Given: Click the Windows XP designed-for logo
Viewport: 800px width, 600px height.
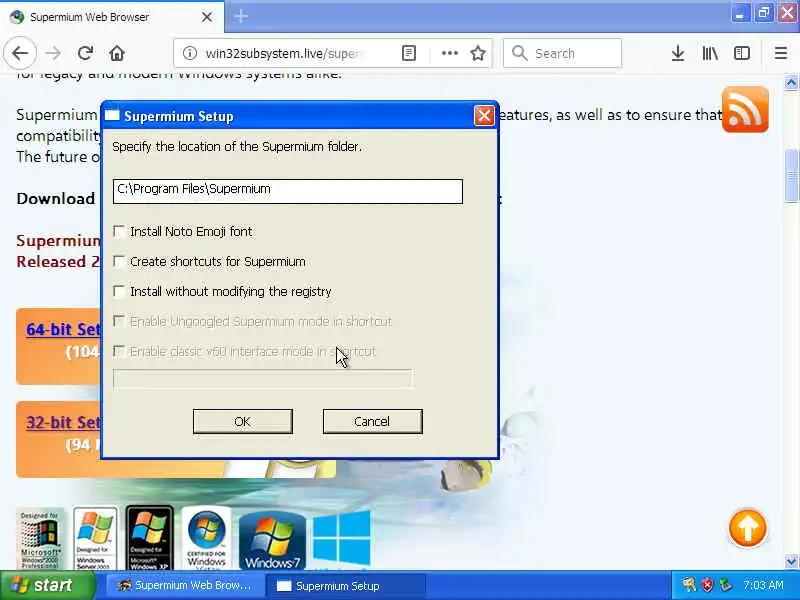Looking at the screenshot, I should pos(149,538).
